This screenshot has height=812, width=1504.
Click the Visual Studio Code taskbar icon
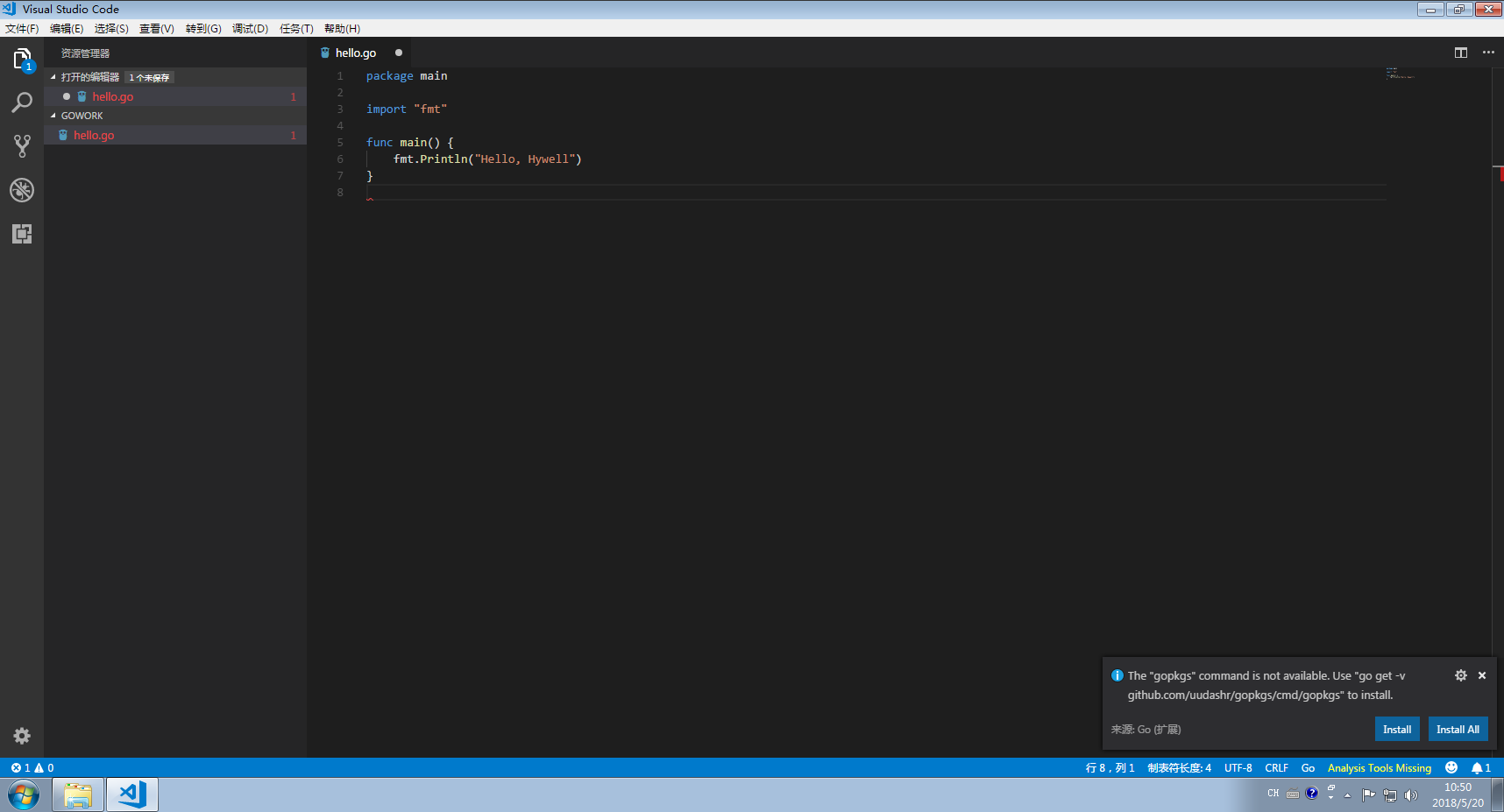pos(131,794)
